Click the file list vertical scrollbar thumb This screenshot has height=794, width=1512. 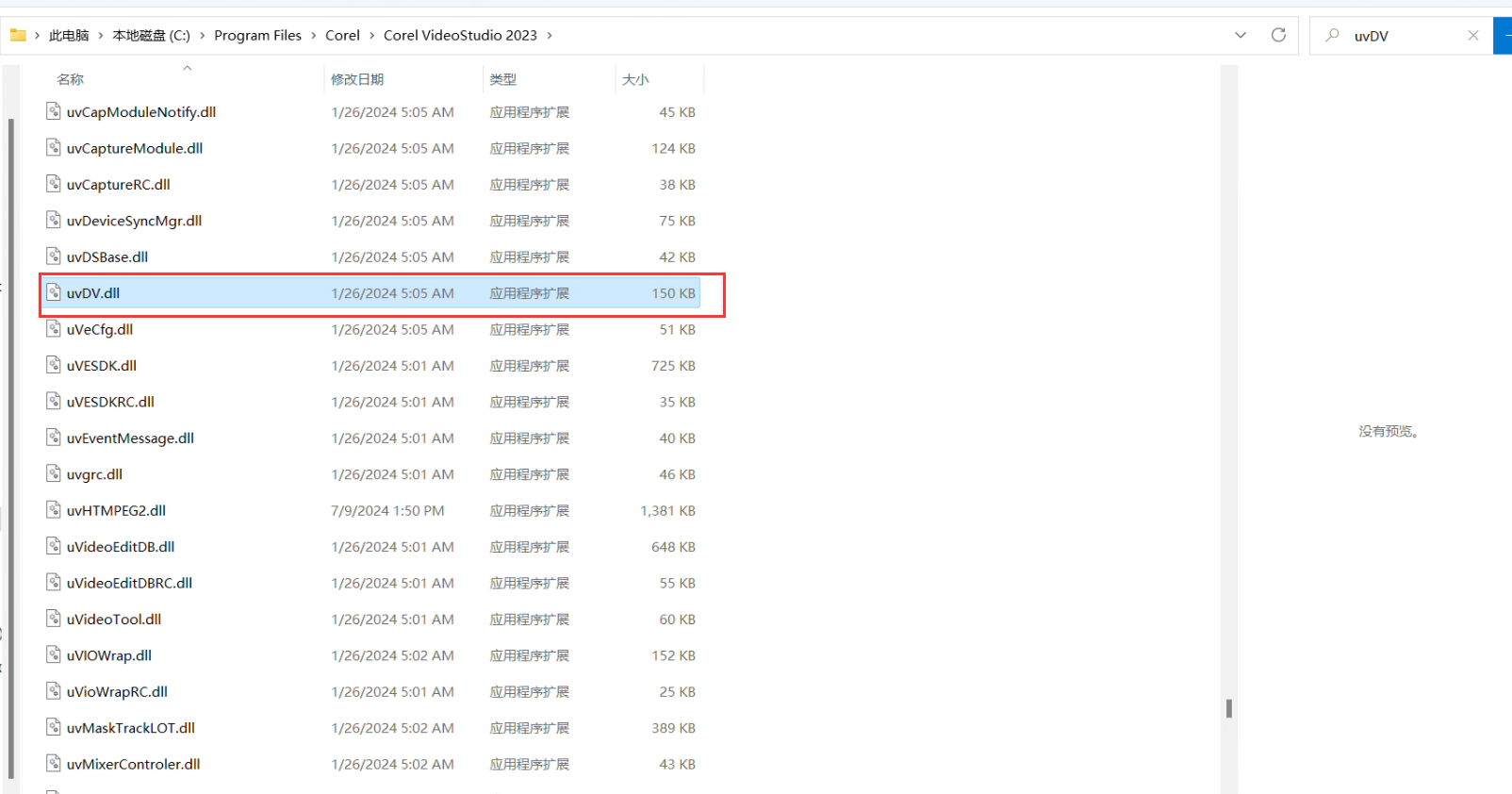(1228, 708)
